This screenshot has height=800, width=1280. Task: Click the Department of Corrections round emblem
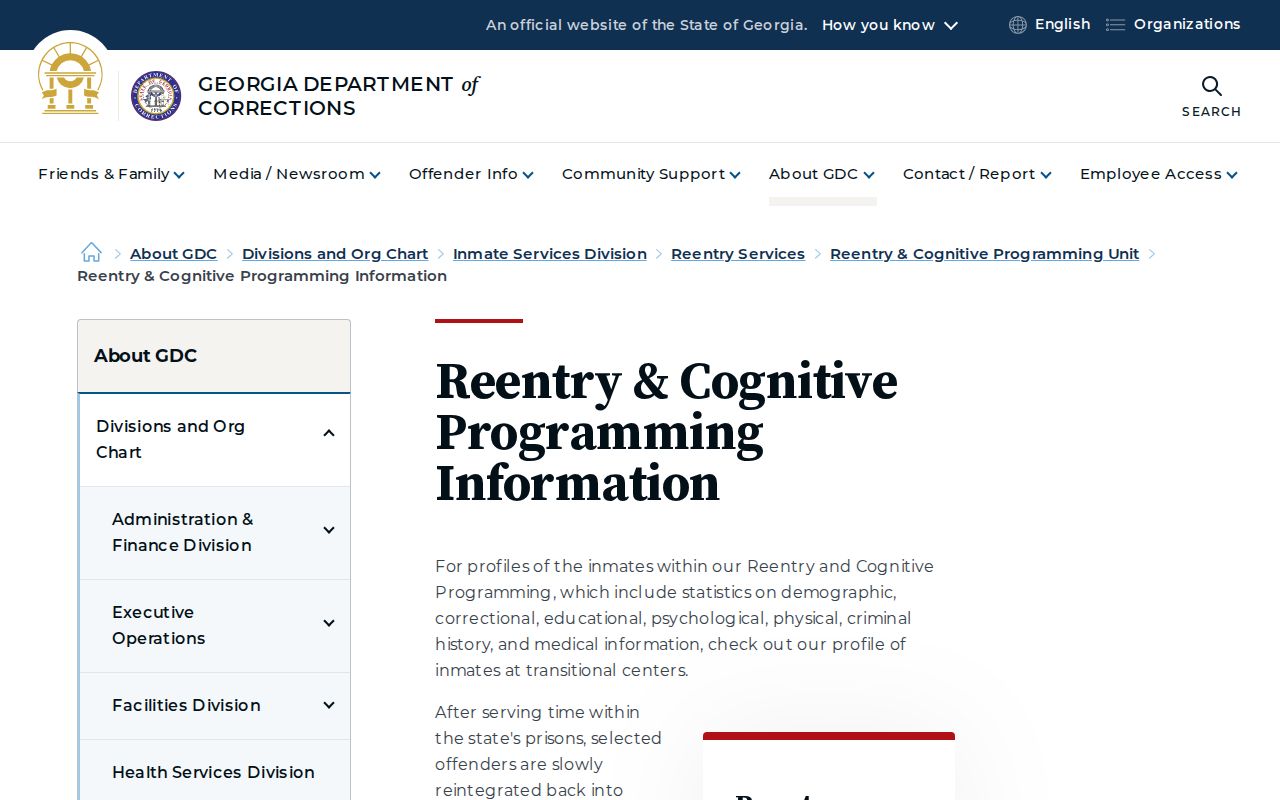pos(156,96)
